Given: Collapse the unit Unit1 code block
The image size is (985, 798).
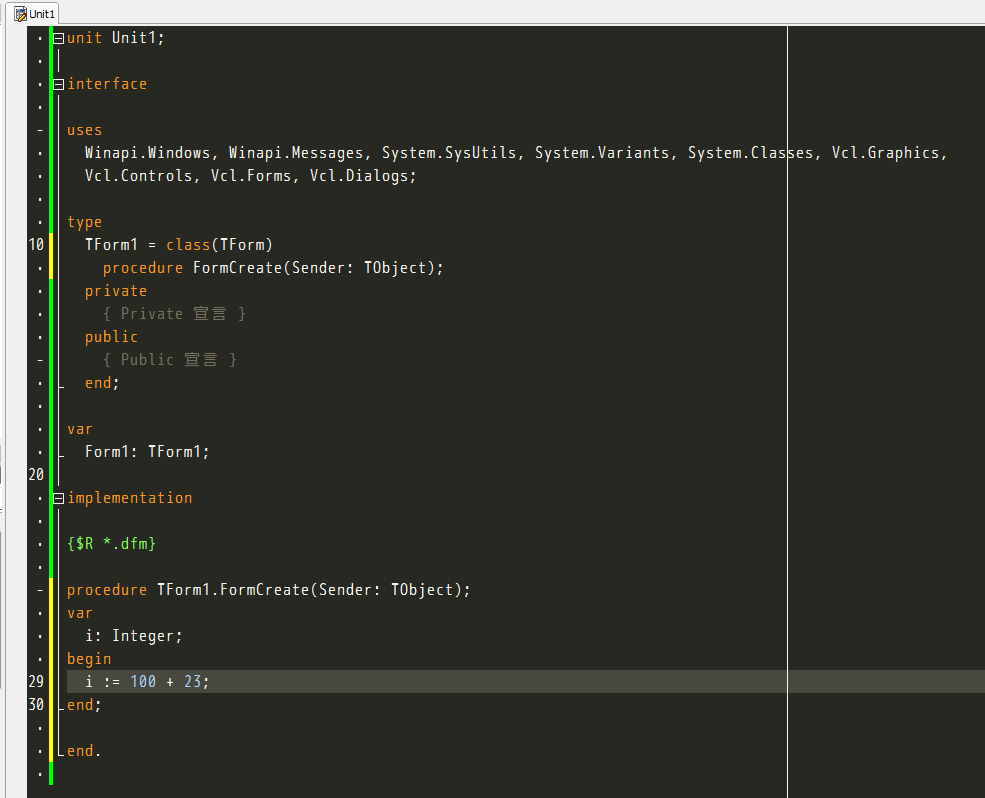Looking at the screenshot, I should (x=58, y=38).
